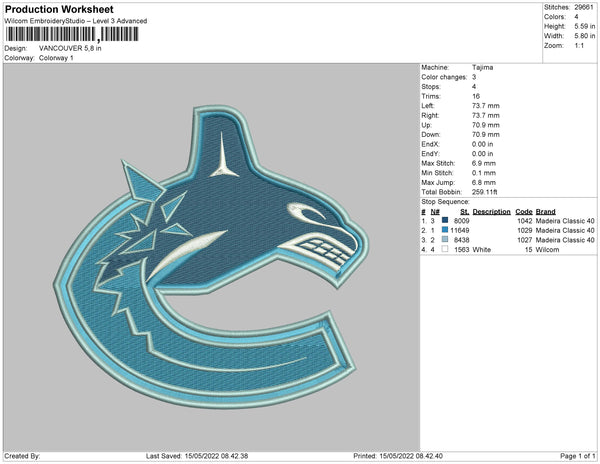This screenshot has height=464, width=600.
Task: Click the Colors value '4'
Action: (576, 17)
